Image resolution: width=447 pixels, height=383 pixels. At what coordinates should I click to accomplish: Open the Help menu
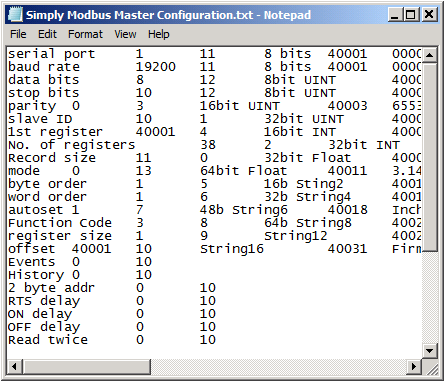(x=159, y=34)
